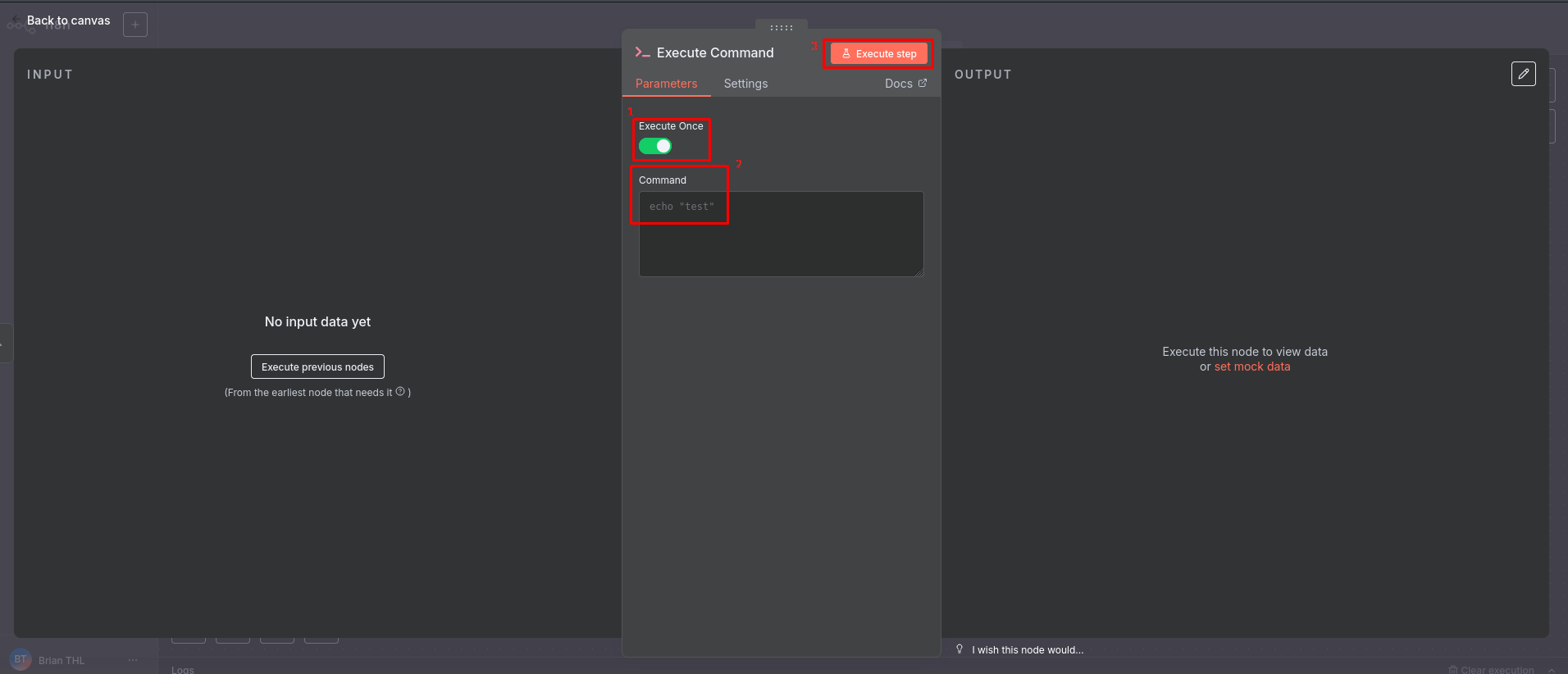
Task: Select the Parameters tab
Action: pyautogui.click(x=666, y=84)
